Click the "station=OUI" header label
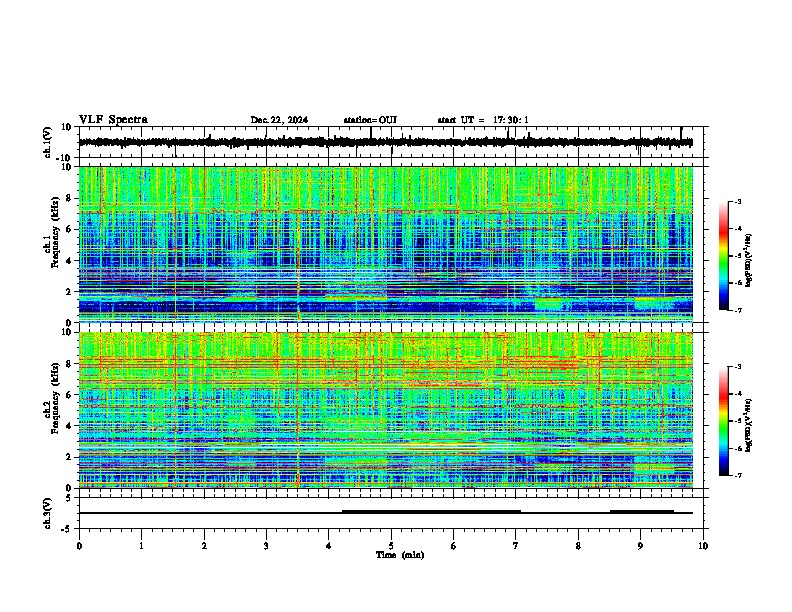792x612 pixels. 370,120
